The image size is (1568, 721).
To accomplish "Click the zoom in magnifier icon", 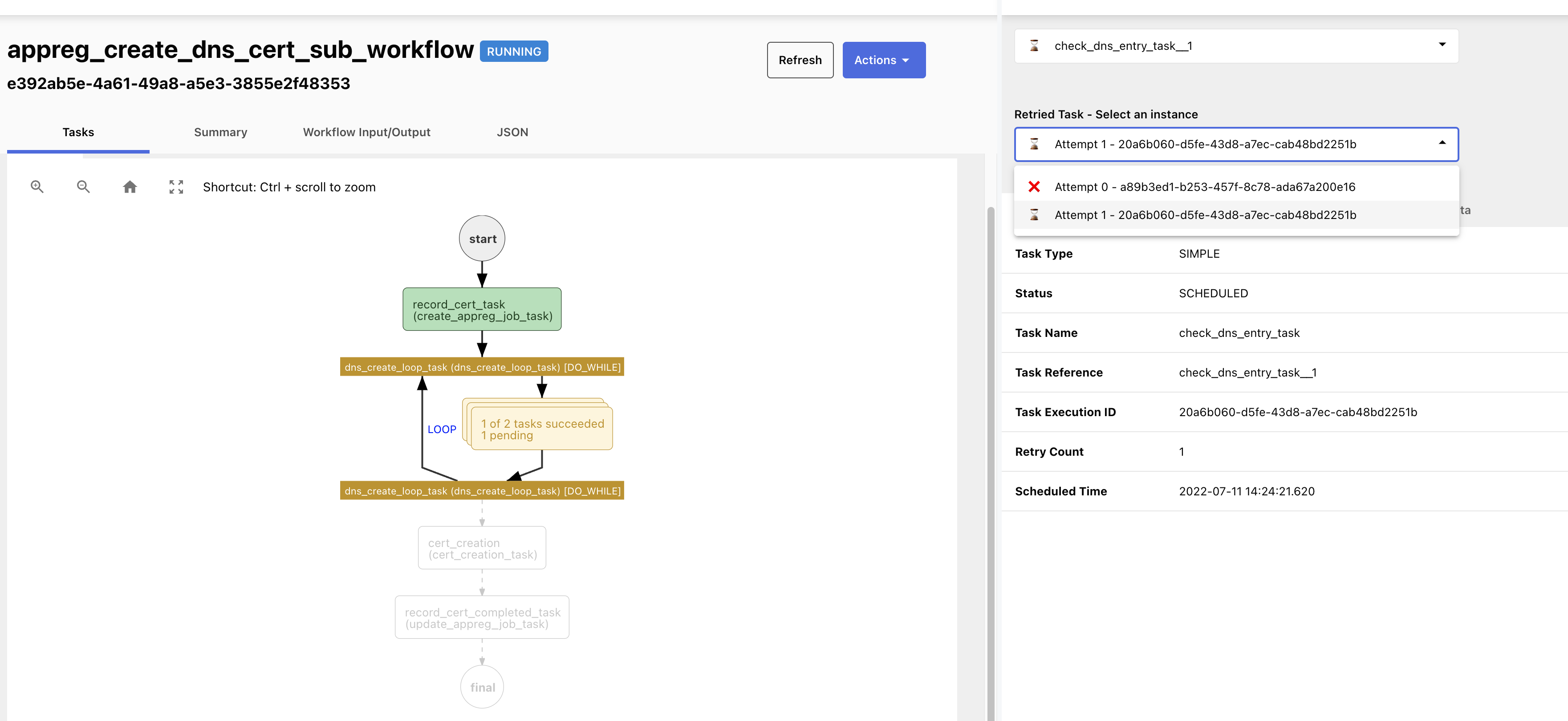I will tap(37, 187).
